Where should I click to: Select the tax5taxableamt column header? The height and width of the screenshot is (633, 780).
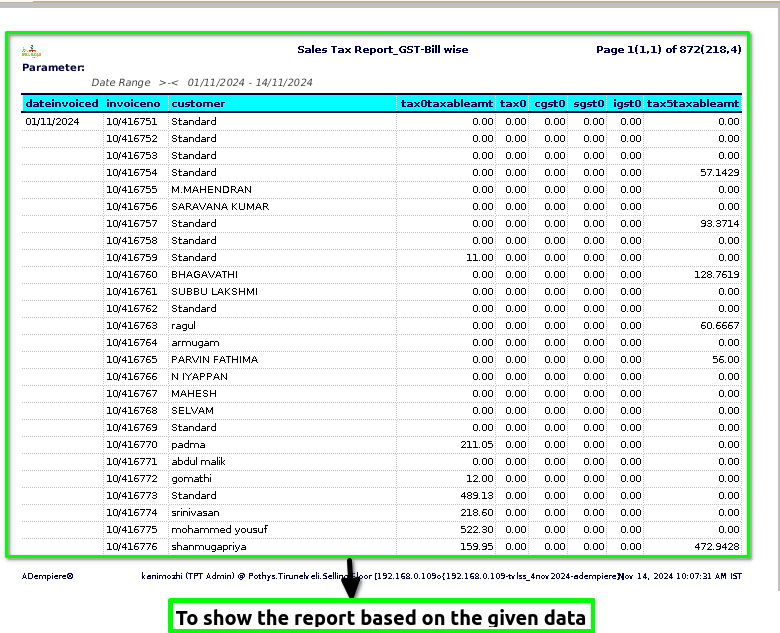(x=692, y=104)
